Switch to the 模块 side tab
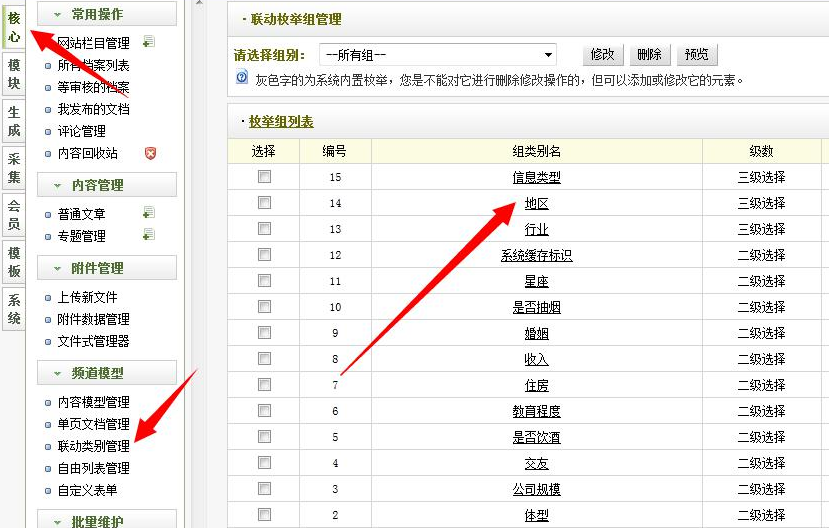This screenshot has width=829, height=528. pos(14,75)
